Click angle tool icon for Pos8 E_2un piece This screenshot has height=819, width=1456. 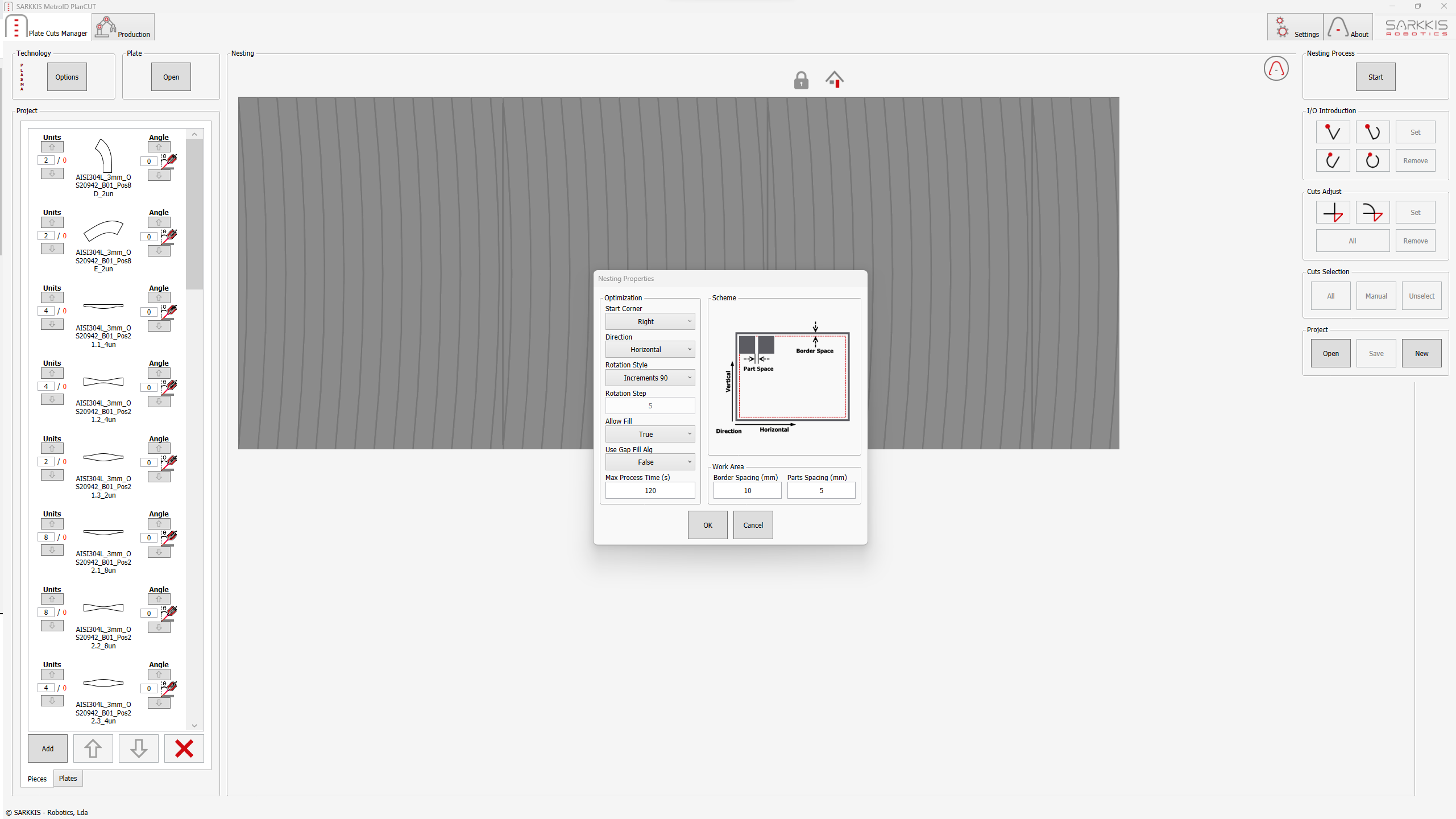168,237
